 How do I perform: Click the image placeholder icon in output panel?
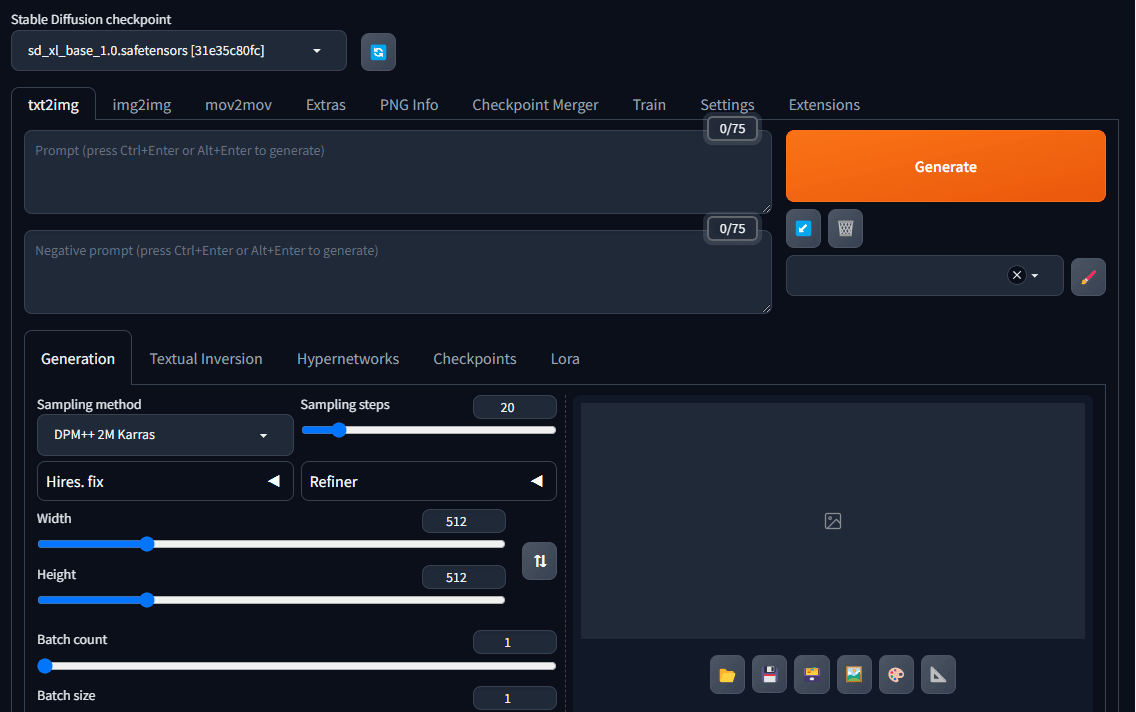[833, 521]
